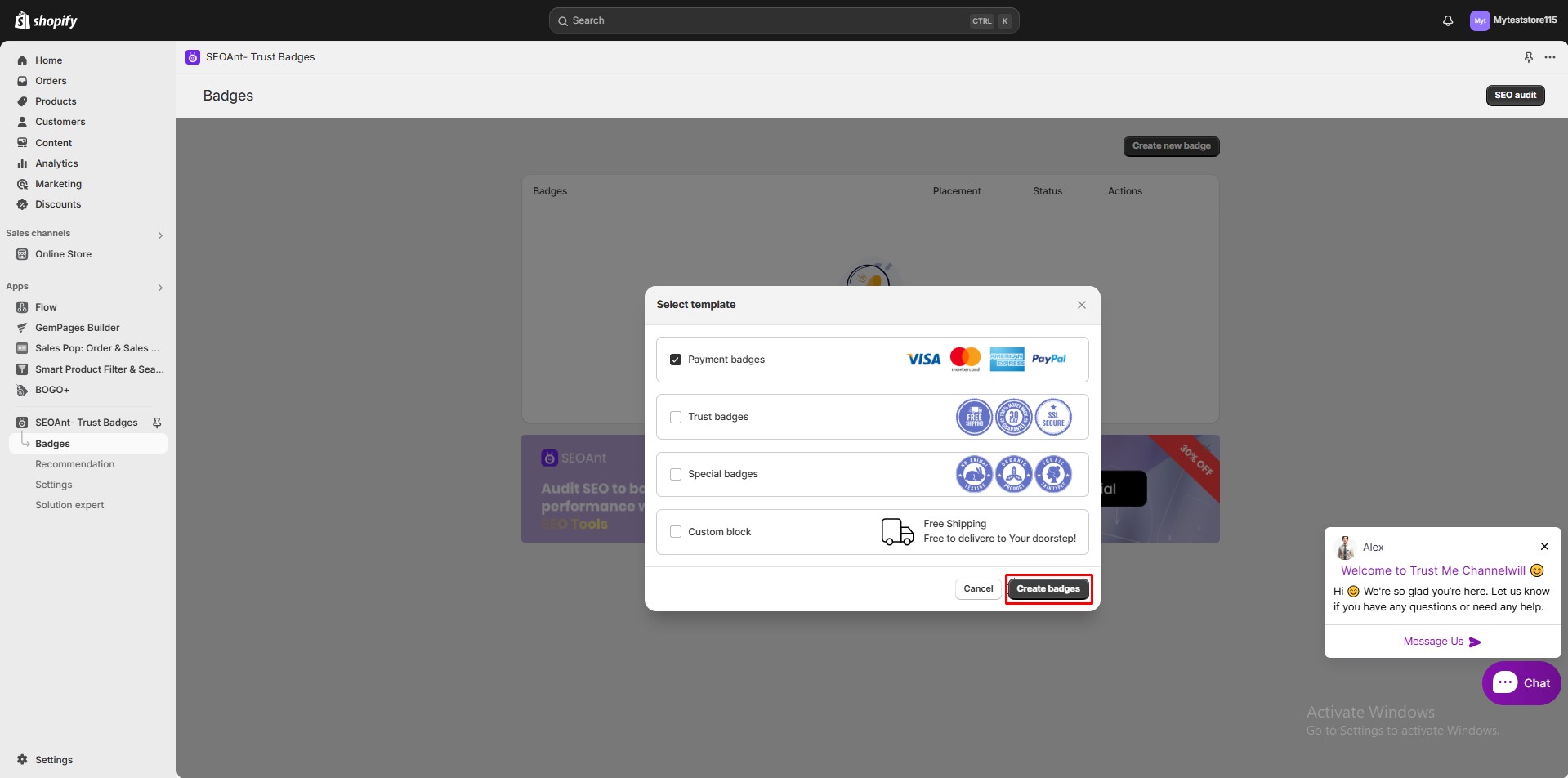The width and height of the screenshot is (1568, 778).
Task: Pin the SEOAnt app in sidebar
Action: [x=157, y=423]
